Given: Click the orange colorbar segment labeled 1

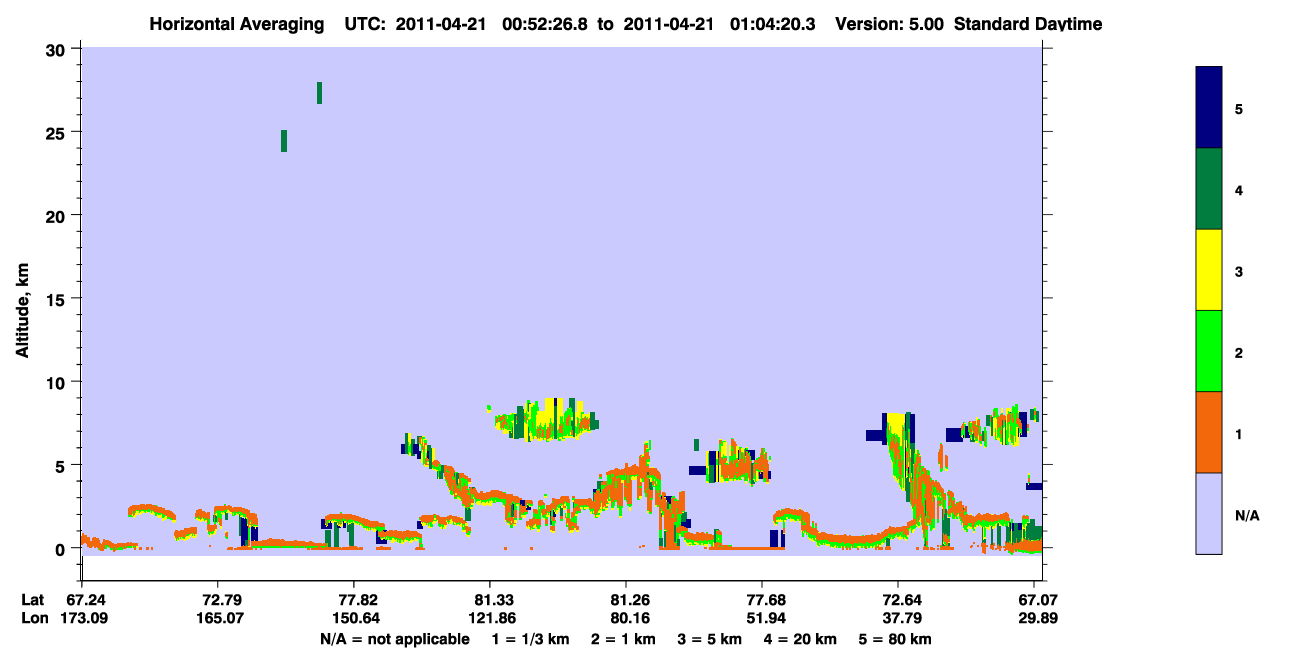Looking at the screenshot, I should 1209,432.
